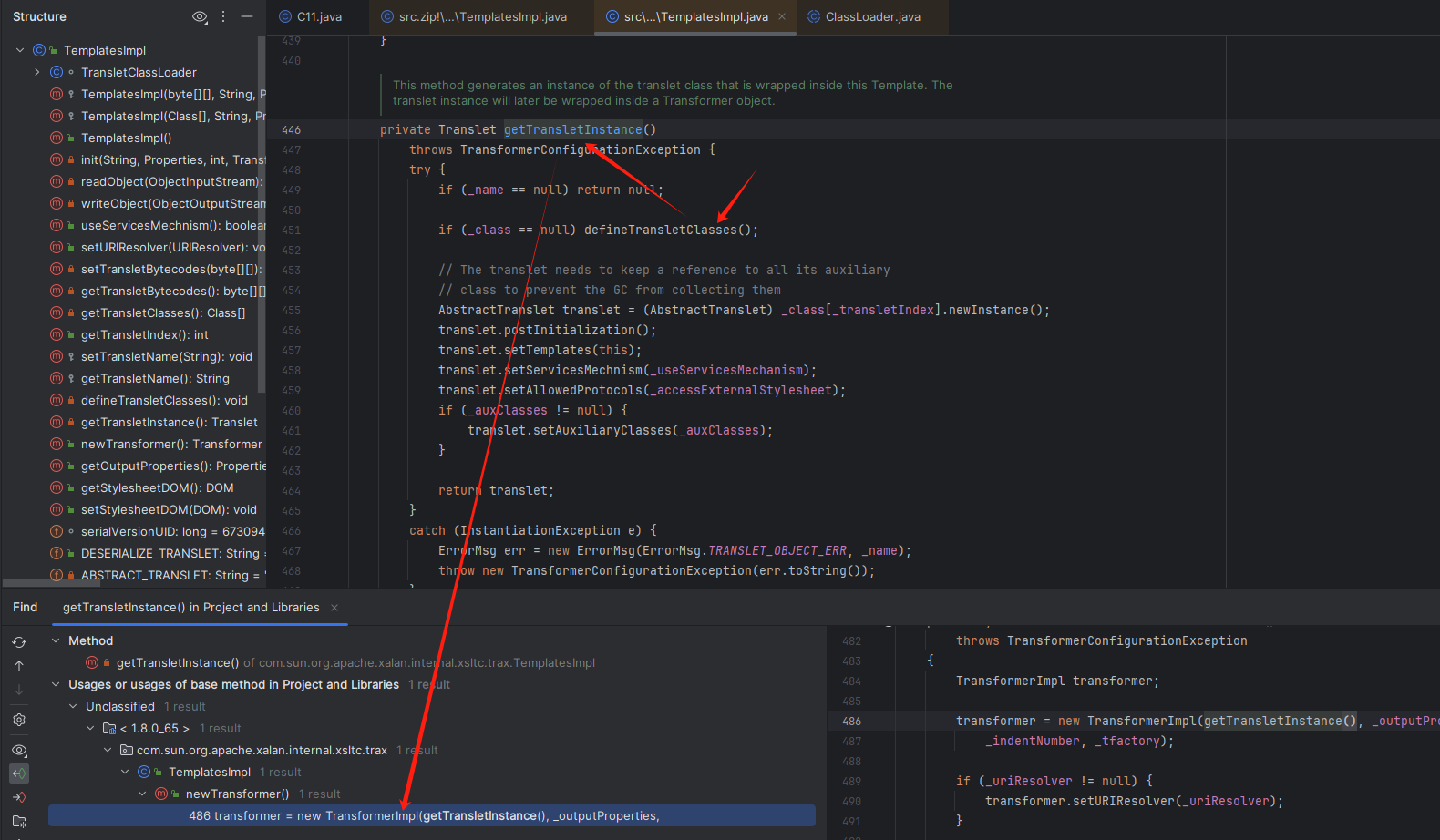Select getTransletClasses(): Class[] in Structure

(163, 312)
